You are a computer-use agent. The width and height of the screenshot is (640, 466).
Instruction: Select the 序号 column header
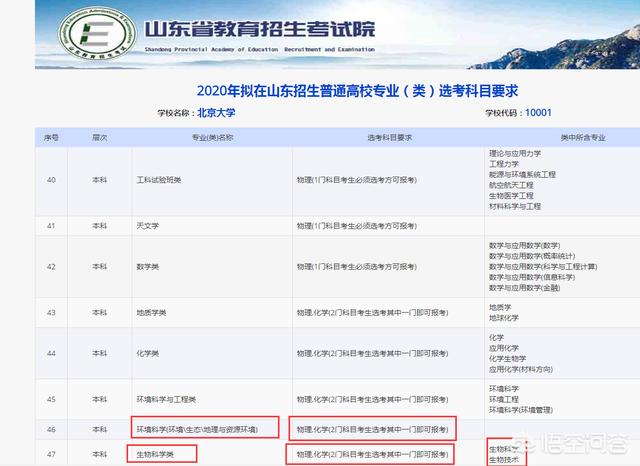(x=52, y=137)
